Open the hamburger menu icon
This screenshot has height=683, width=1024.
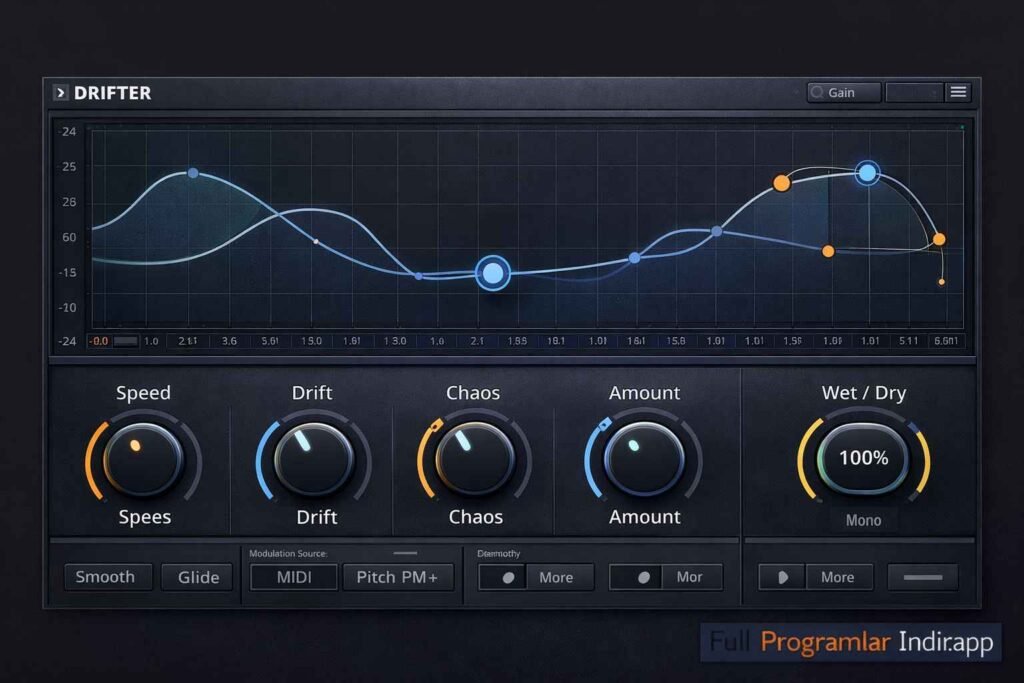click(x=958, y=92)
